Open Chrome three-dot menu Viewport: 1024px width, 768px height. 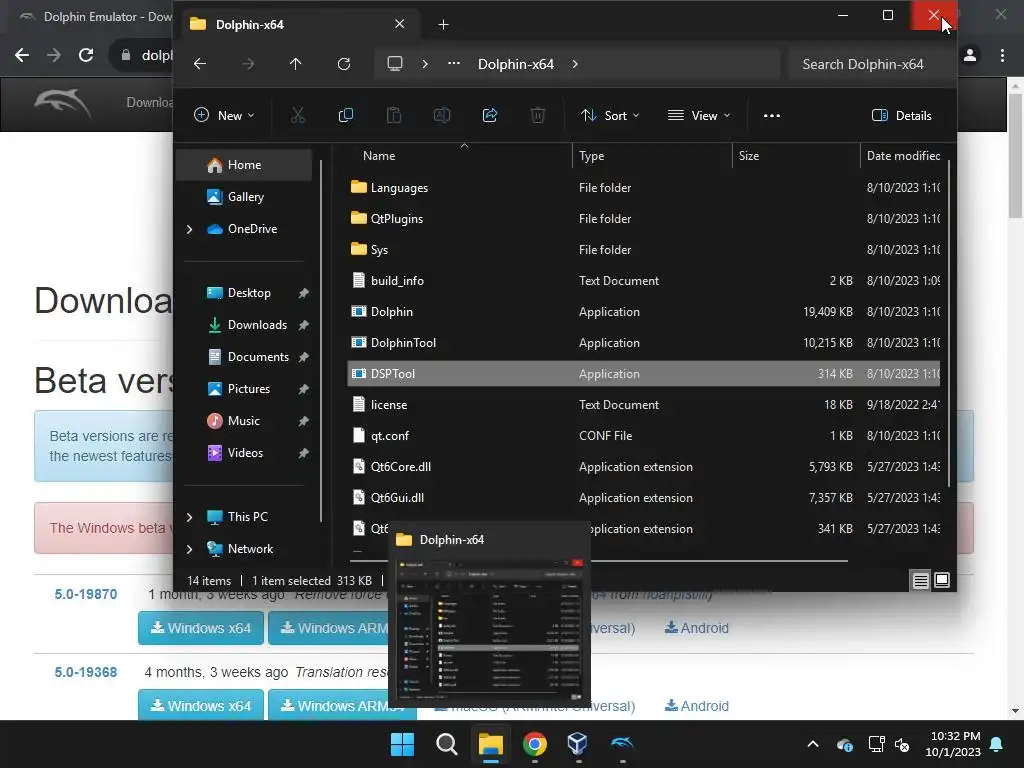click(1002, 56)
